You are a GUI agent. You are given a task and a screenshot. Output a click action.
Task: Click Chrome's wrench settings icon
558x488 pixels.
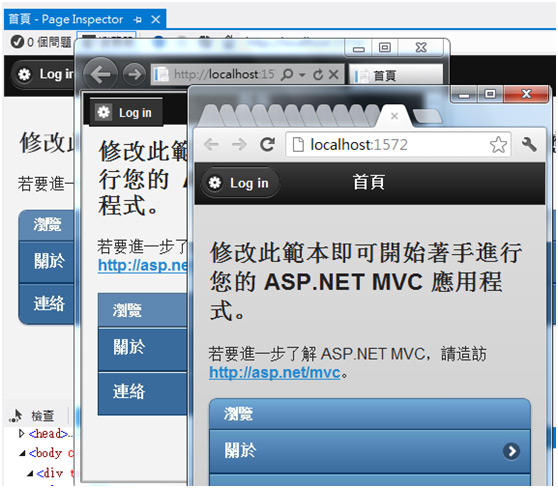(529, 145)
